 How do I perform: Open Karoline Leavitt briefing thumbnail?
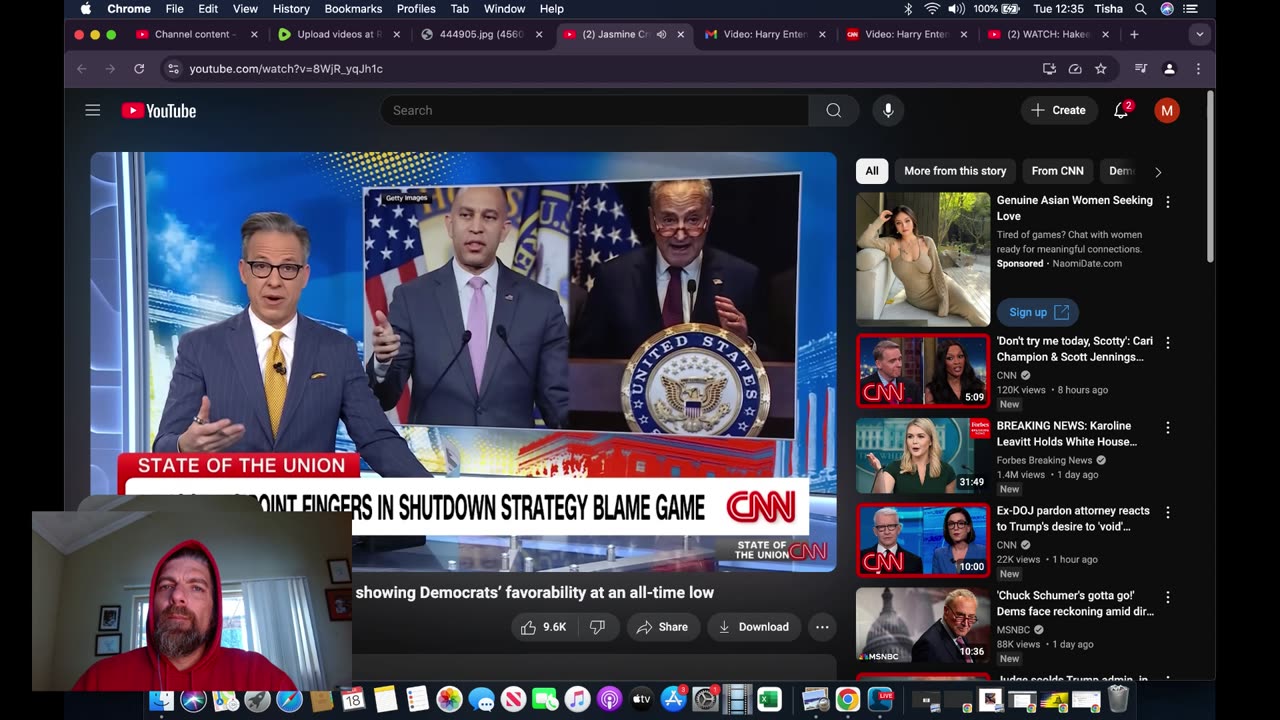(923, 456)
